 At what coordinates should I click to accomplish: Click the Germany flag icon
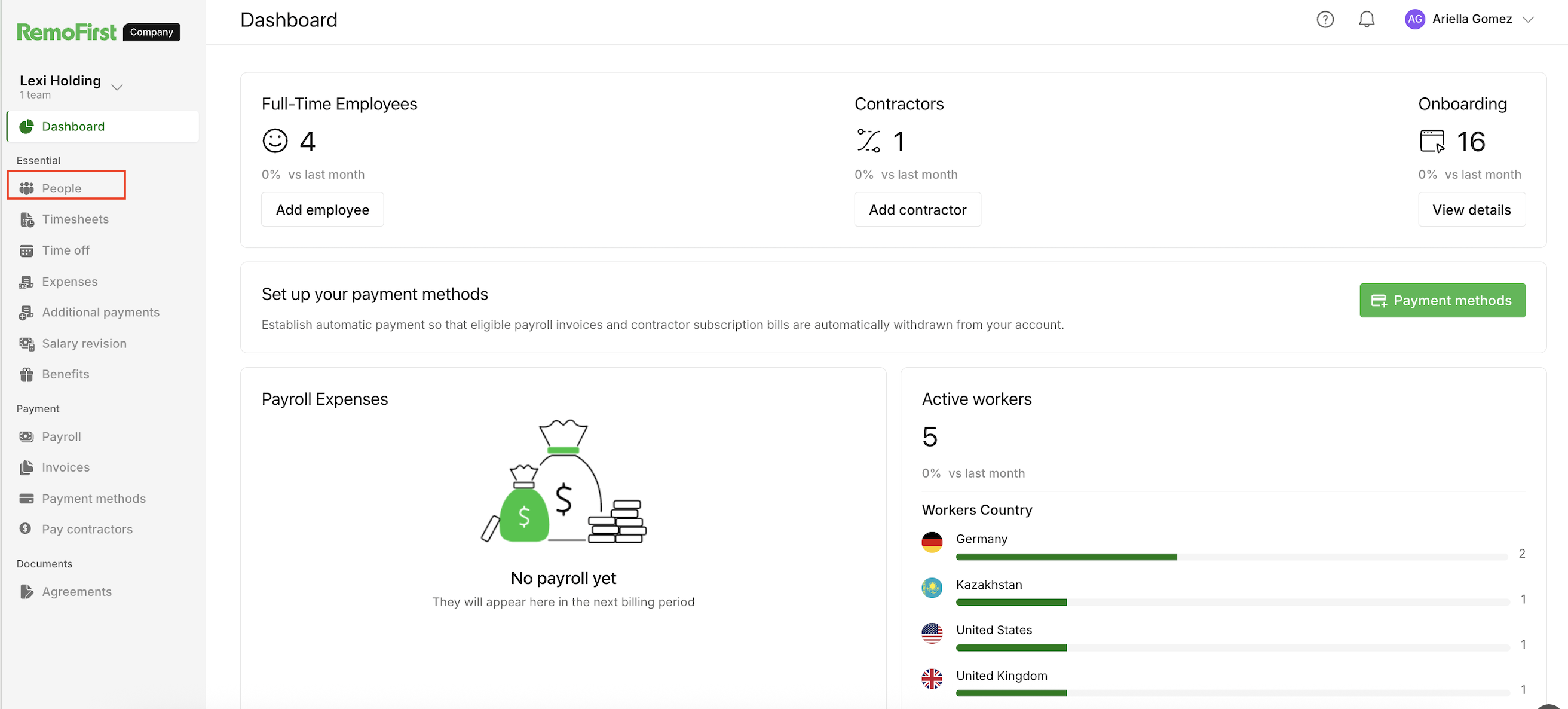point(932,542)
